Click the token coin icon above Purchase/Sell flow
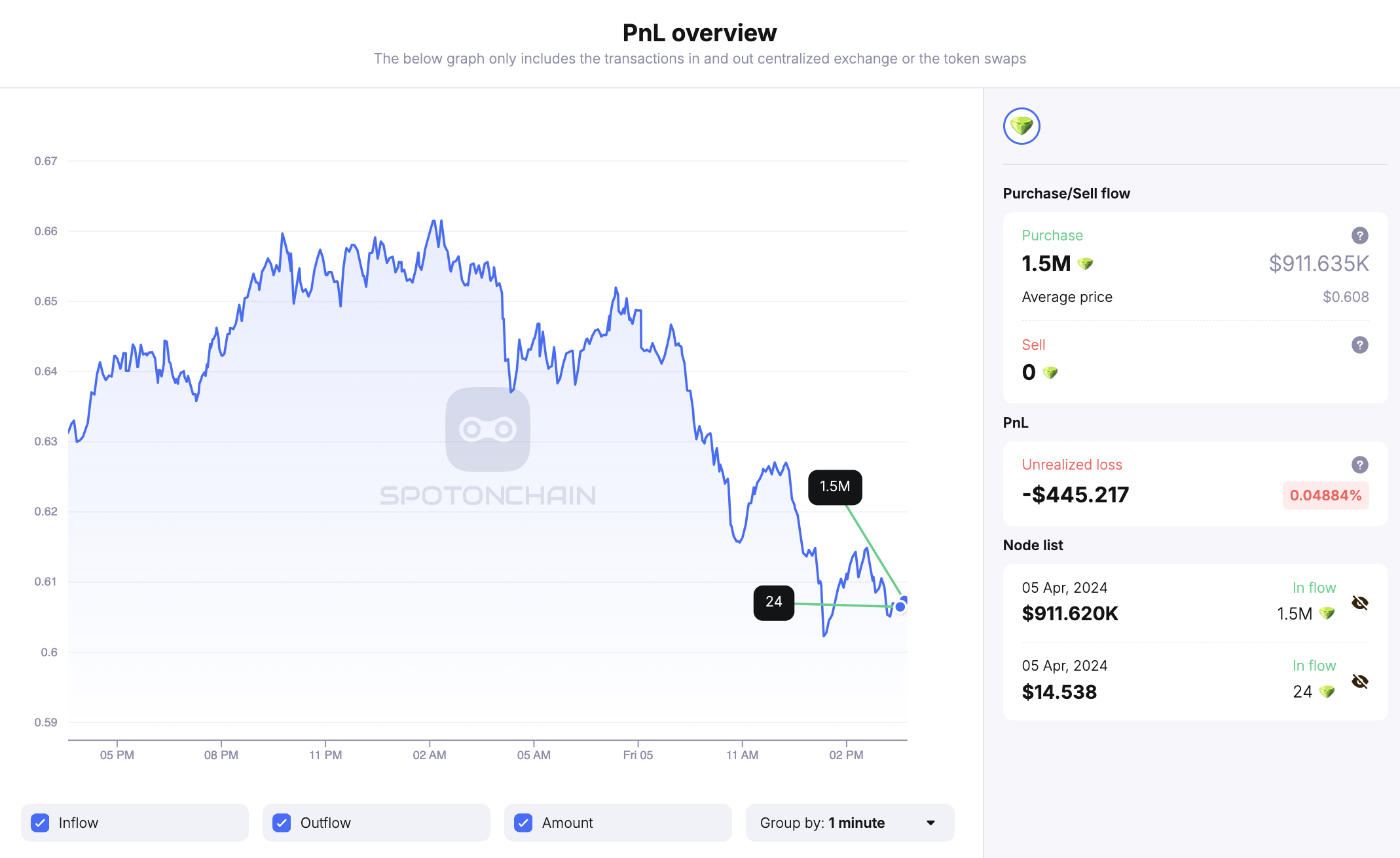This screenshot has width=1400, height=858. click(x=1021, y=126)
